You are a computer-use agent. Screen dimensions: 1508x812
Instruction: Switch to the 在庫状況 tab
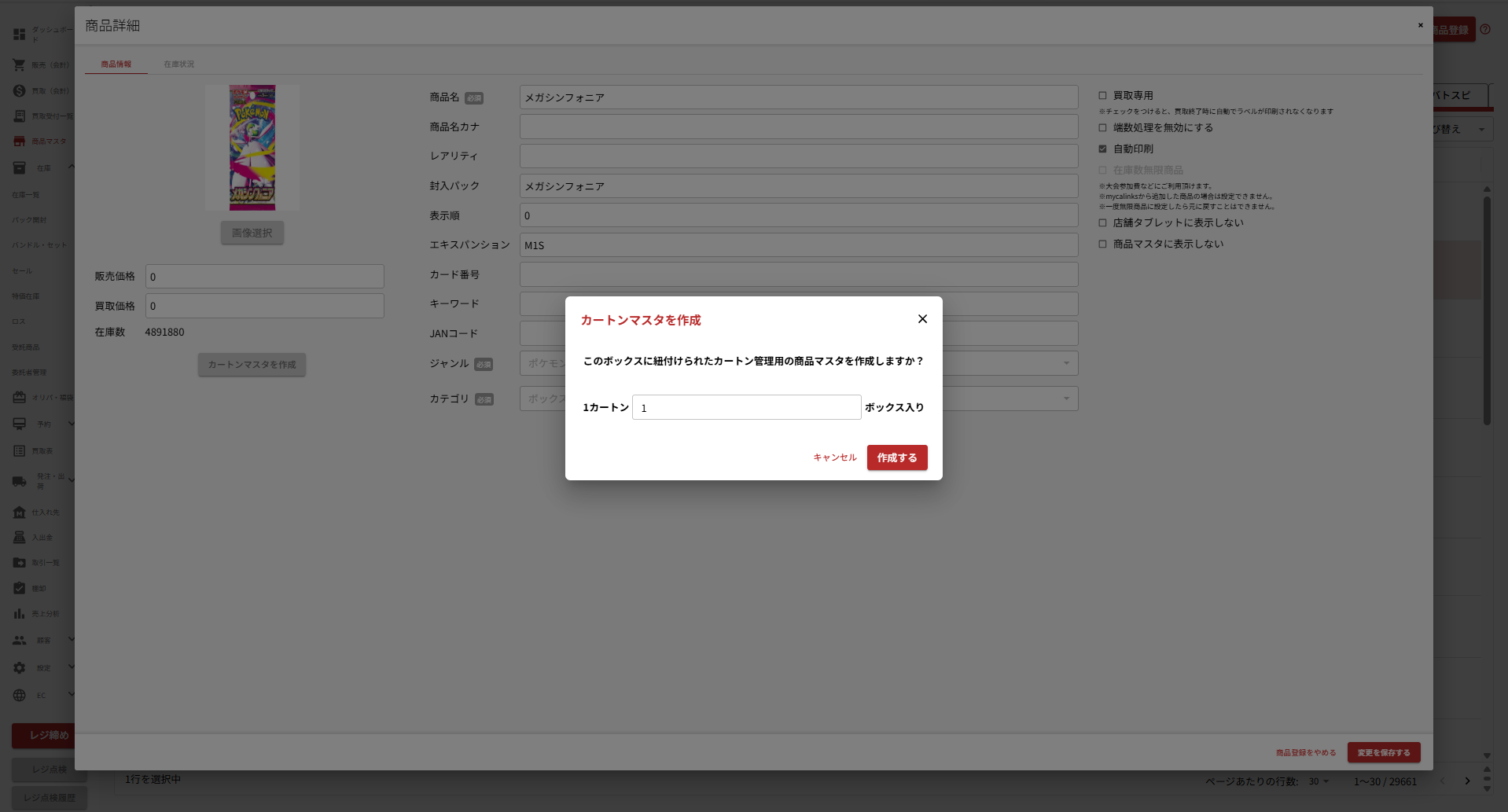click(x=178, y=64)
